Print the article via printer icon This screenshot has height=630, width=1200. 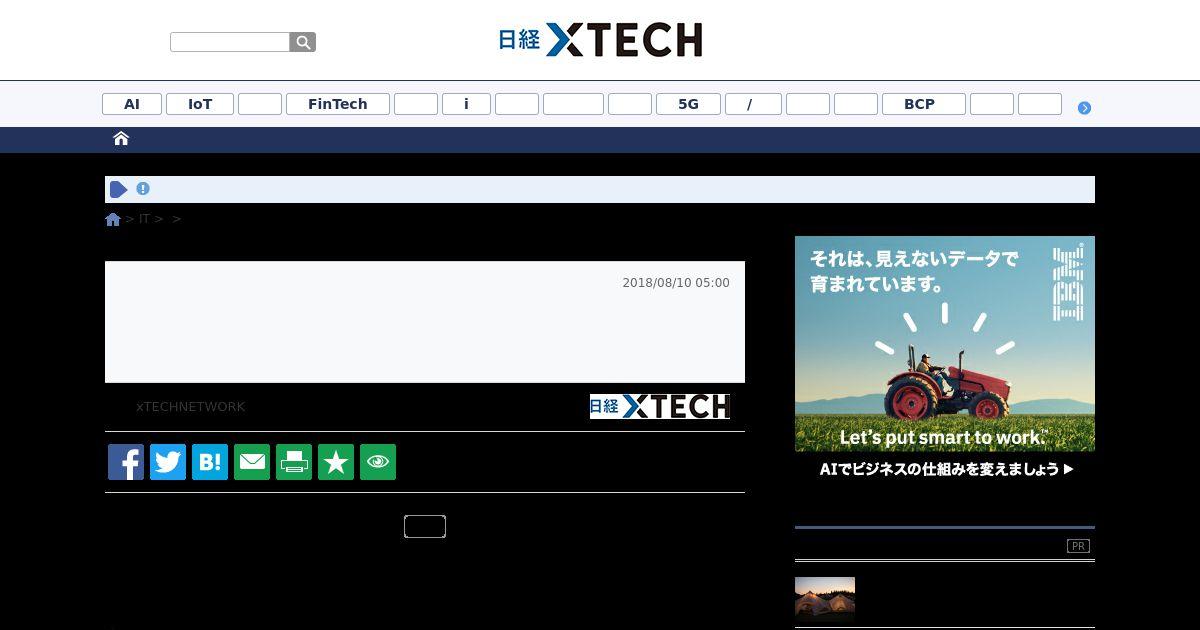294,462
